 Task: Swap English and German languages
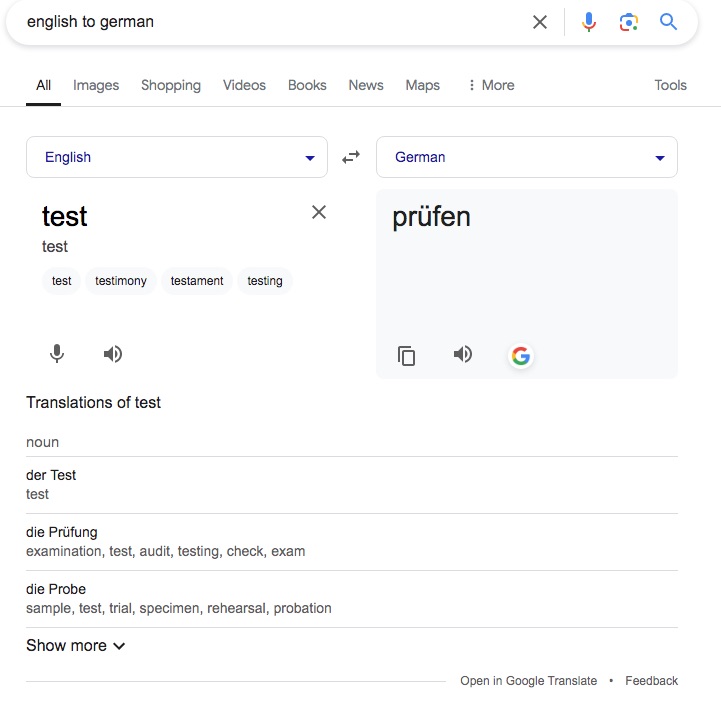coord(351,157)
